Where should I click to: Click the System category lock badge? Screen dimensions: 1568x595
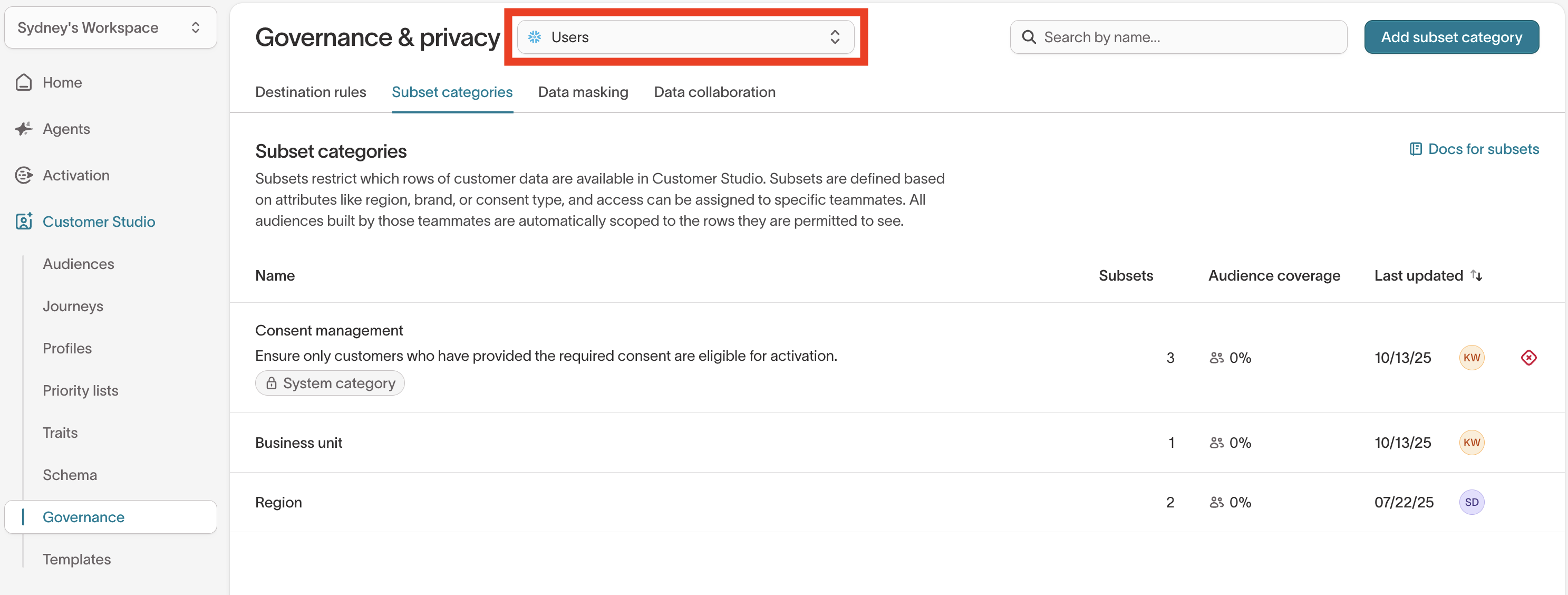coord(330,383)
